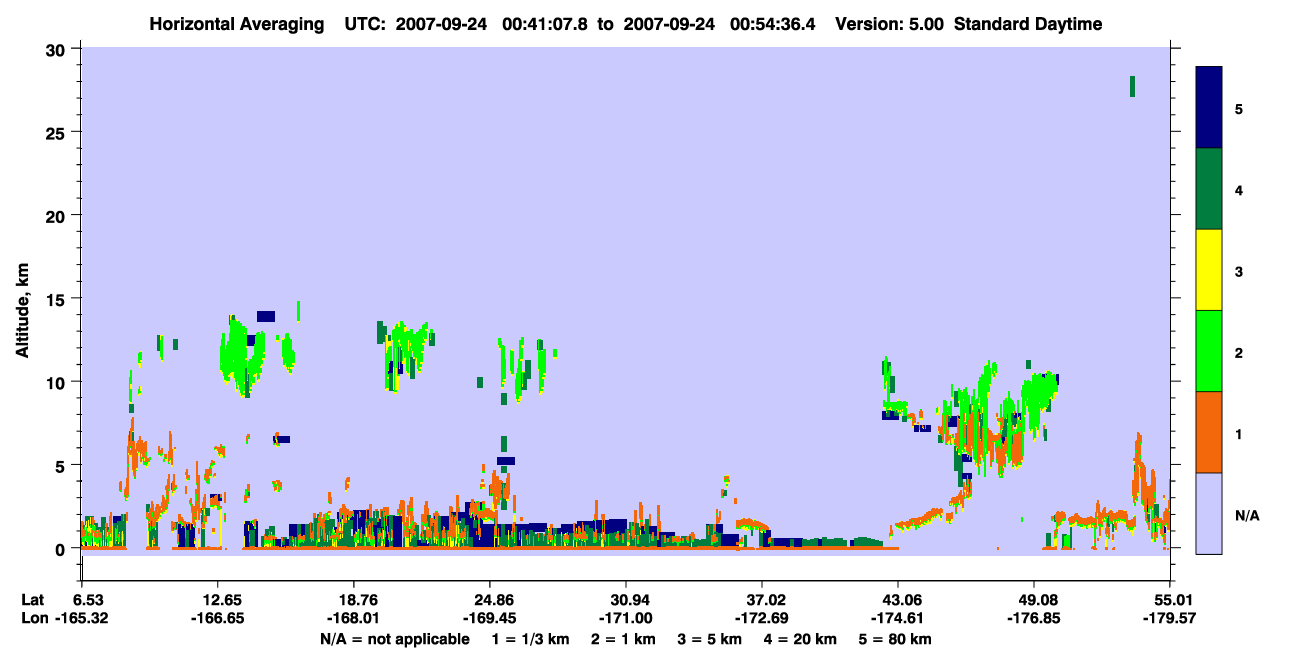Viewport: 1300px width, 667px height.
Task: Click the longitude value -166.65
Action: (217, 619)
